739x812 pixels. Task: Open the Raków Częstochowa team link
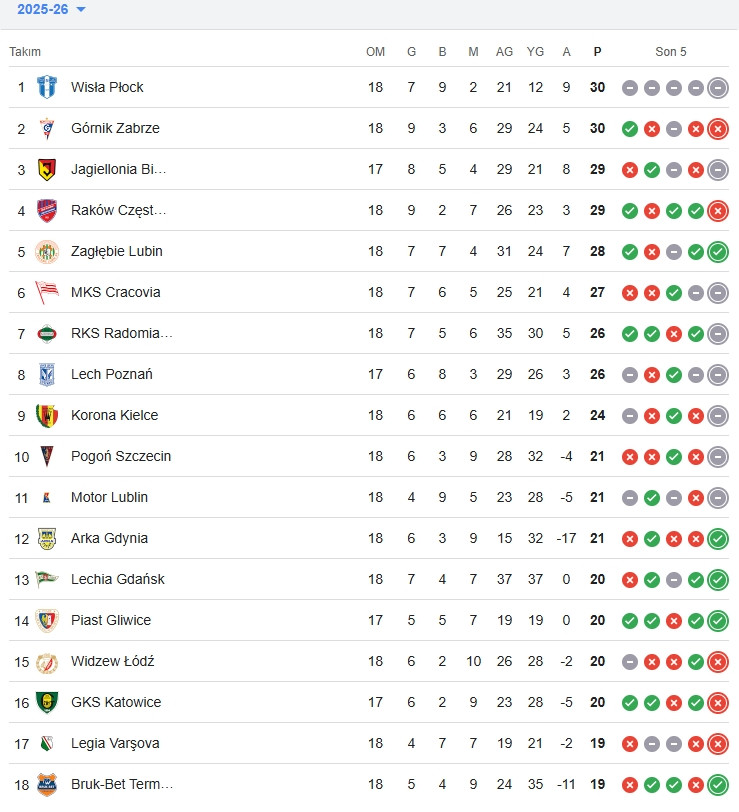click(x=119, y=210)
